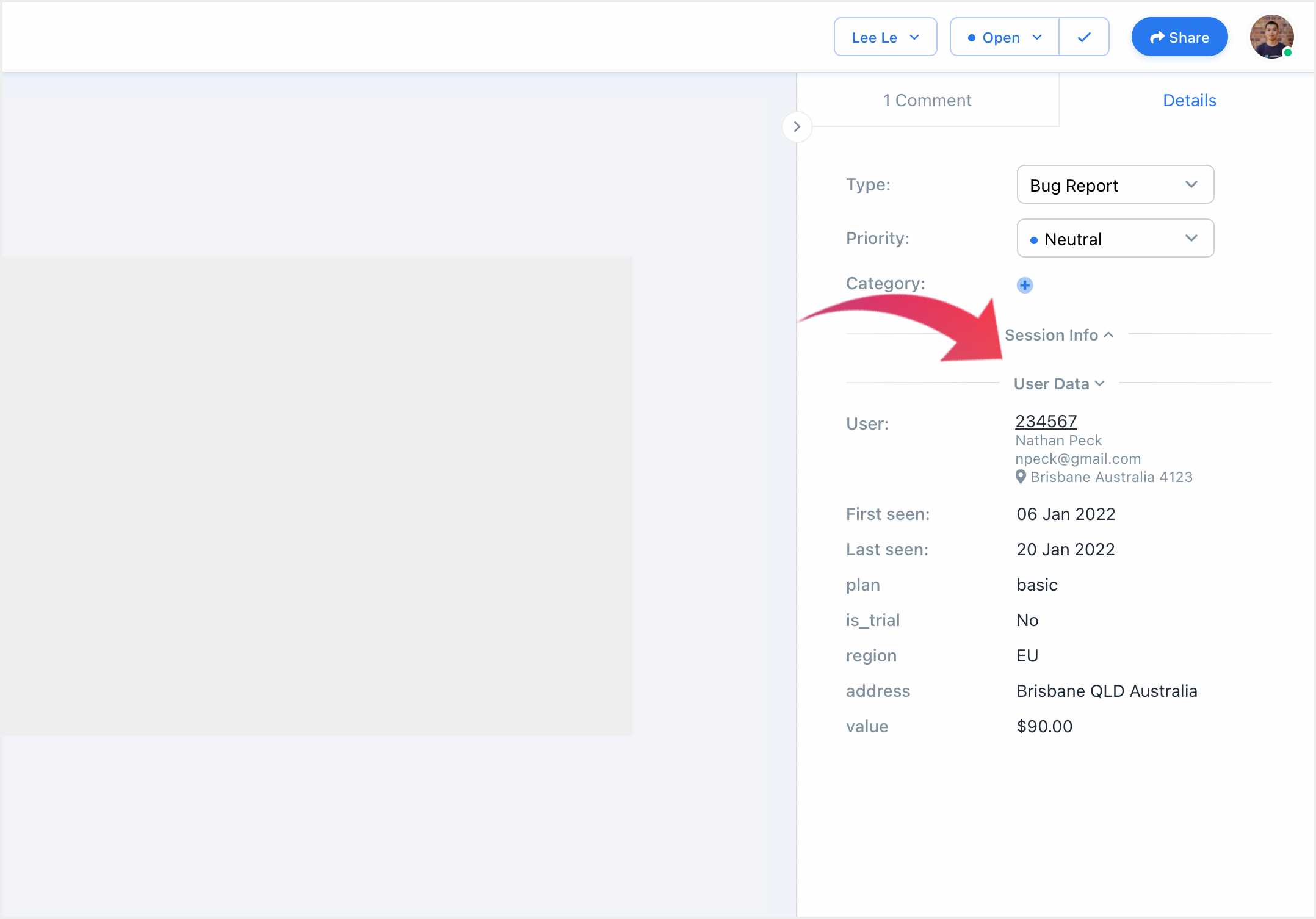Collapse the User Data section
This screenshot has width=1316, height=919.
pos(1059,384)
